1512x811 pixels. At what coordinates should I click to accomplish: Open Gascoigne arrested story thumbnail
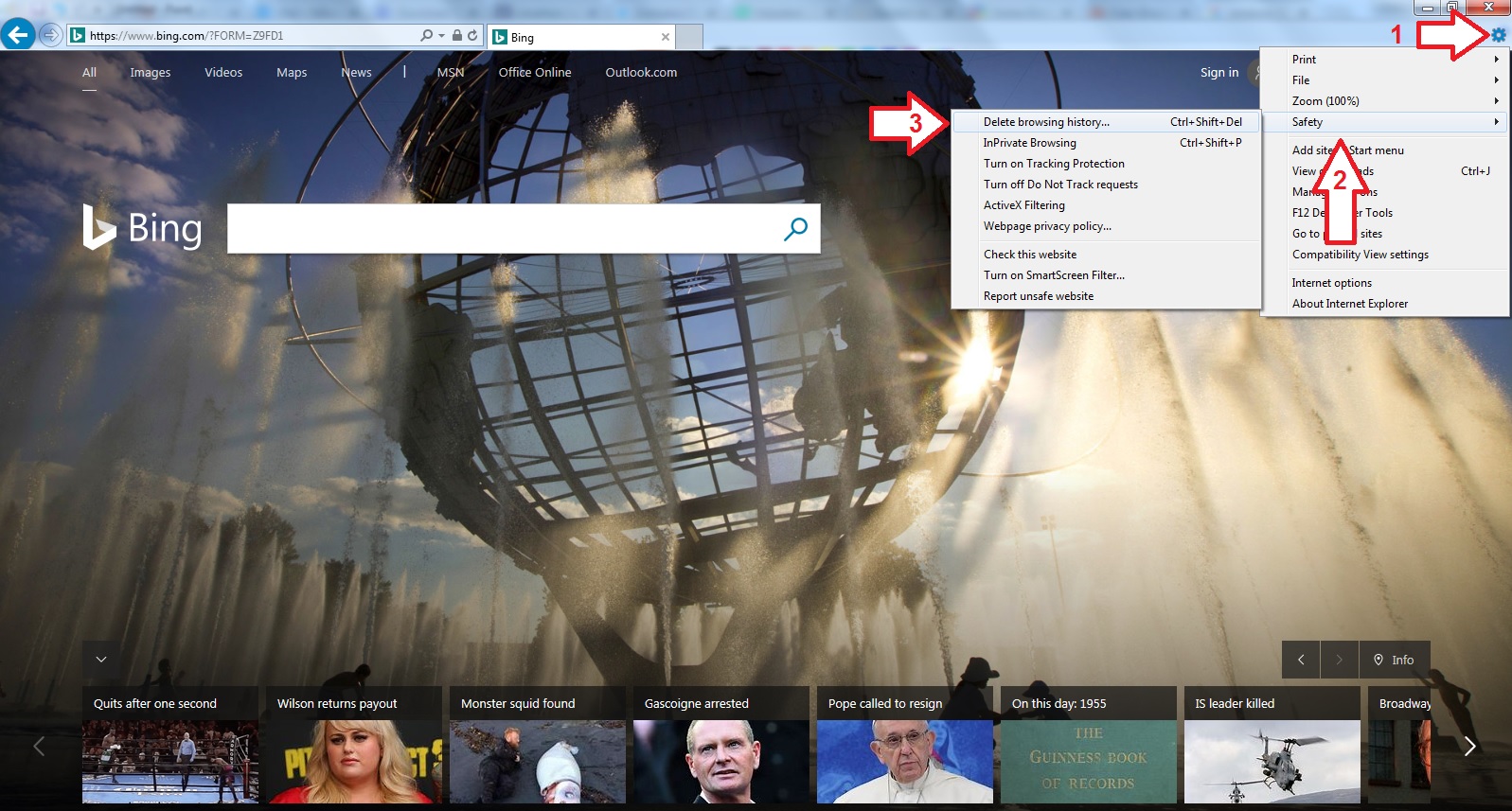pos(721,745)
